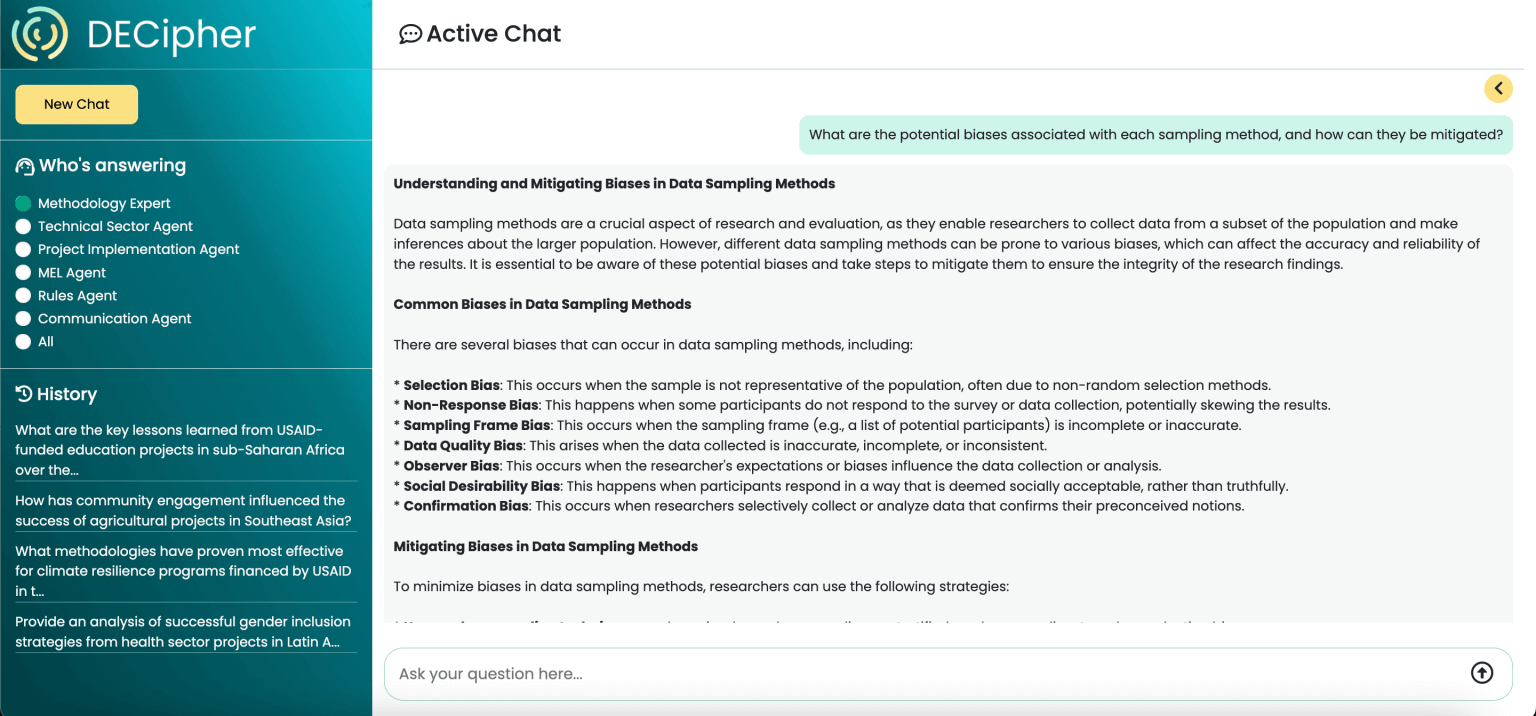Select the Communication Agent radio button

point(23,318)
